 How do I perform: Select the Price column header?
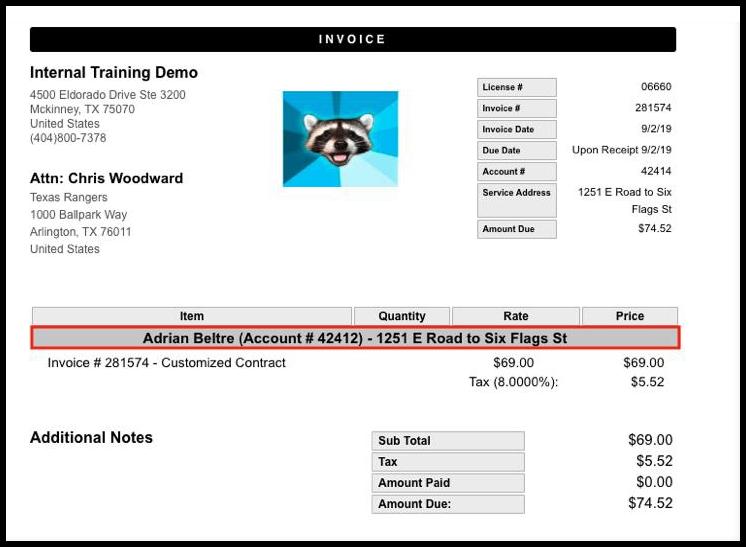(x=629, y=316)
